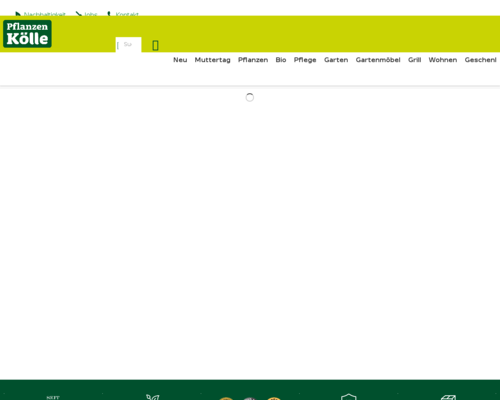Open the Wohnen menu

(443, 60)
